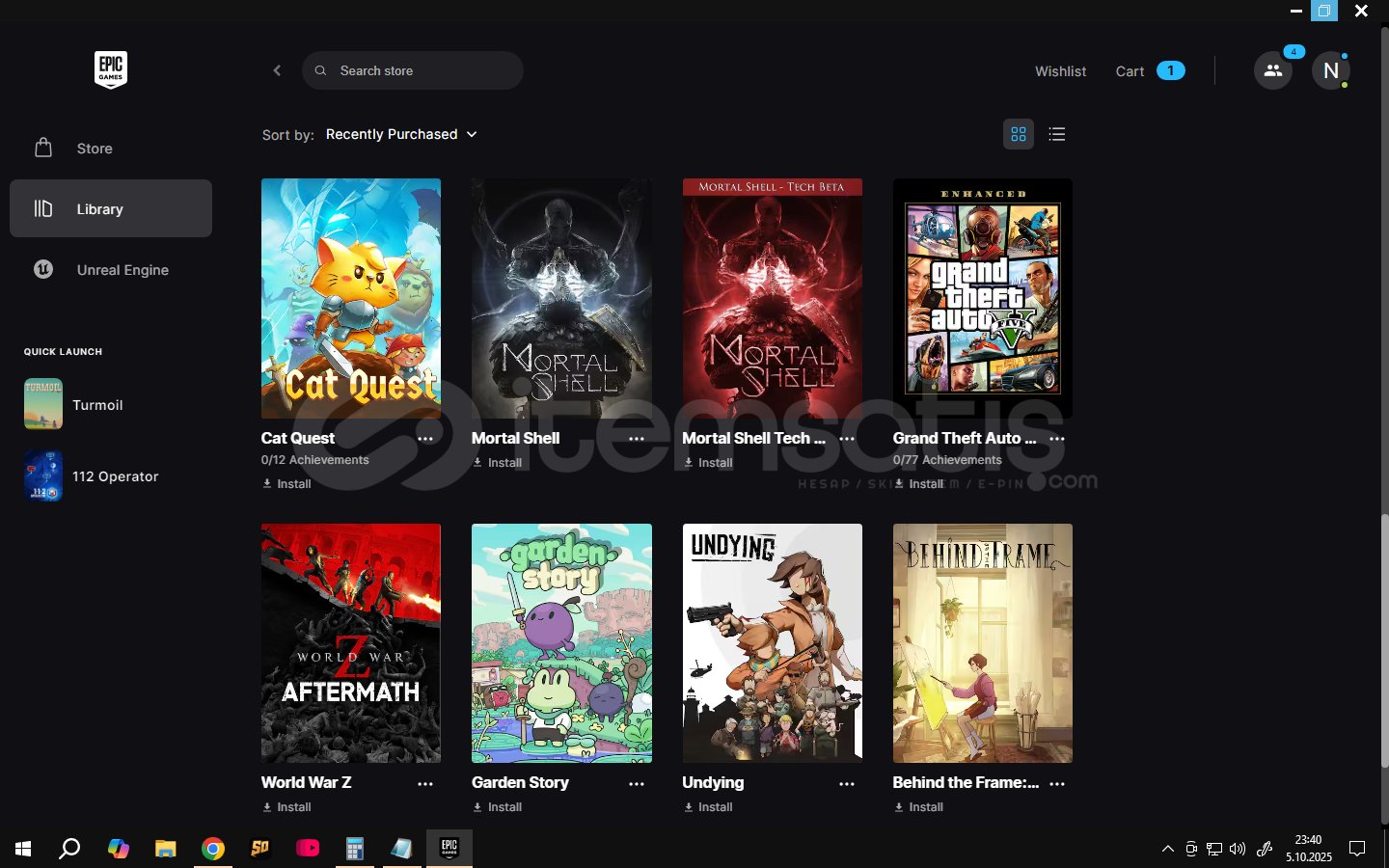Open the friends list icon
This screenshot has width=1389, height=868.
[1273, 70]
